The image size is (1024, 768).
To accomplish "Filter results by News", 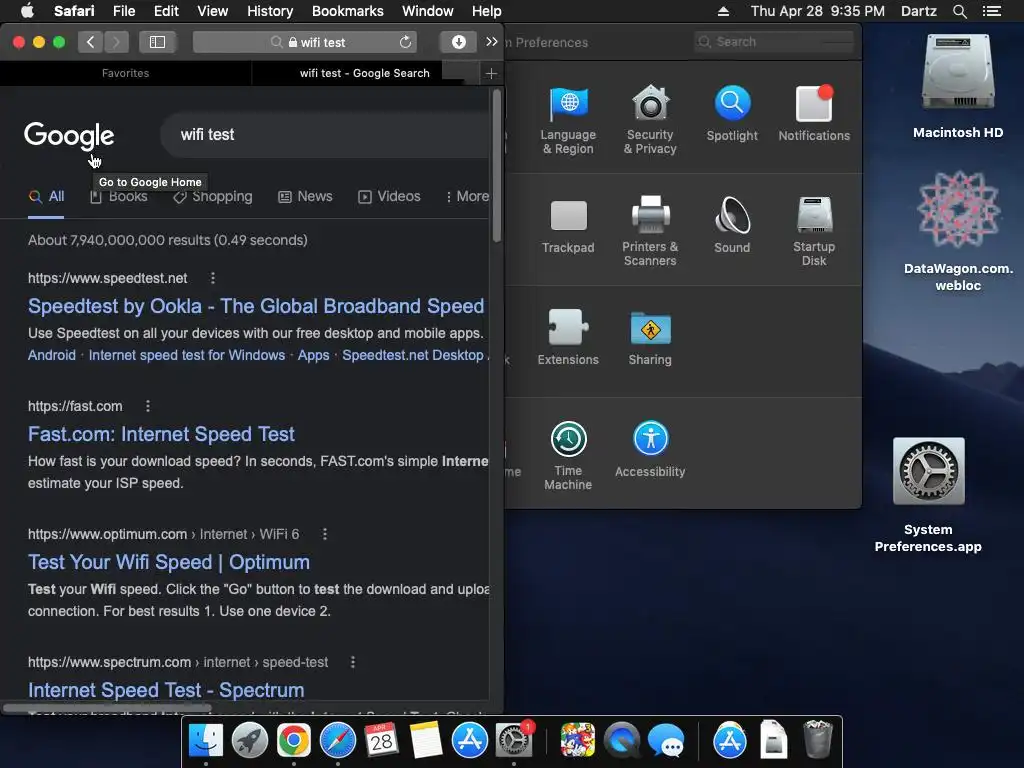I will point(306,197).
